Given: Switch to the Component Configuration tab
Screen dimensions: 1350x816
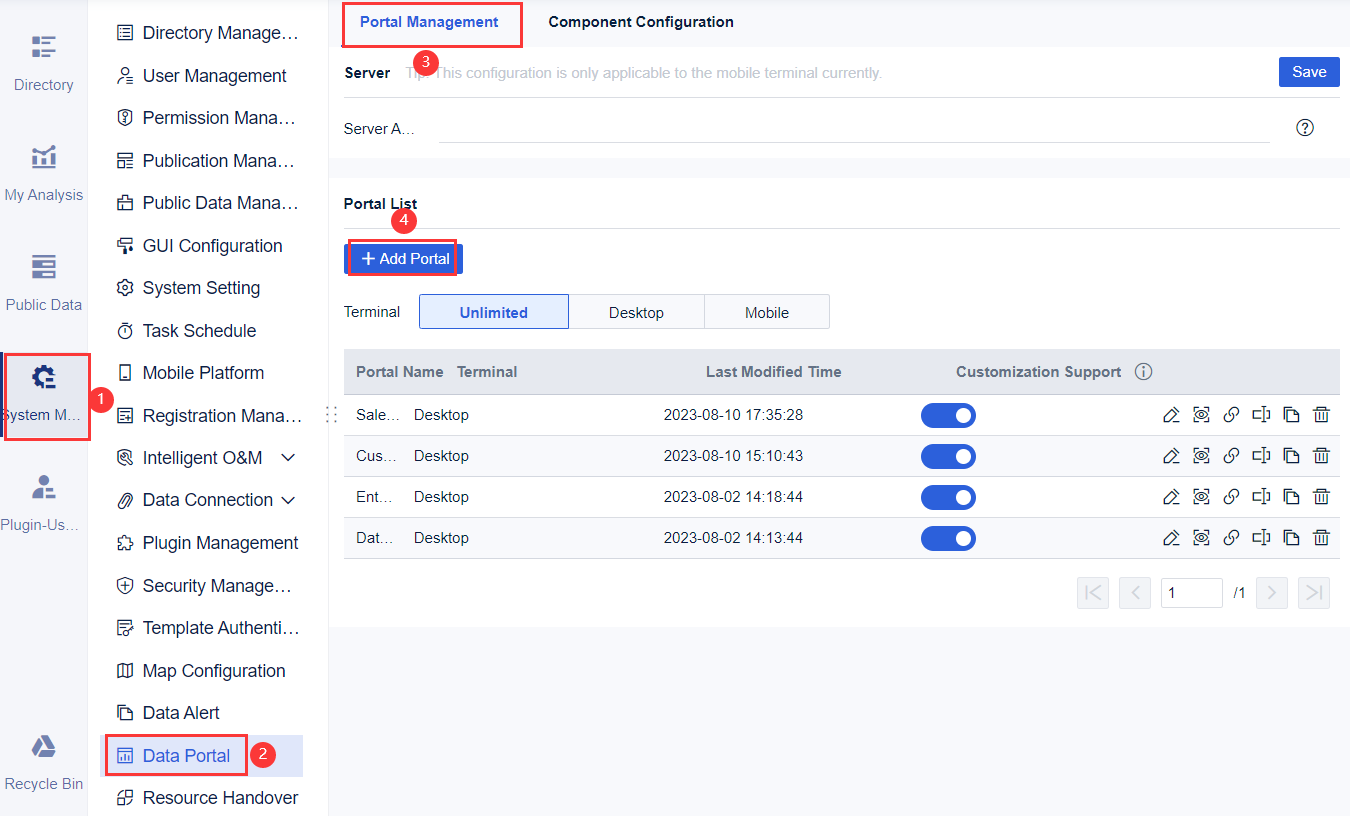Looking at the screenshot, I should 640,21.
